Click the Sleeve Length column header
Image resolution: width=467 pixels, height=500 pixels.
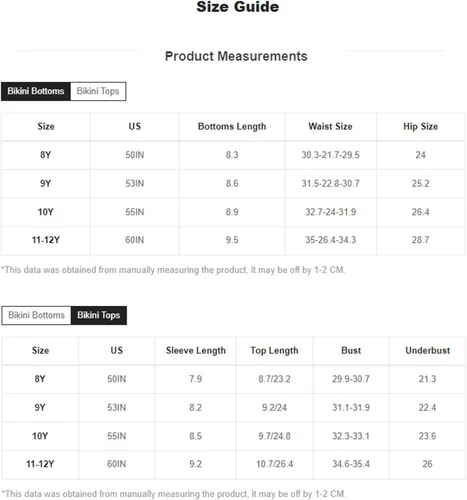196,351
